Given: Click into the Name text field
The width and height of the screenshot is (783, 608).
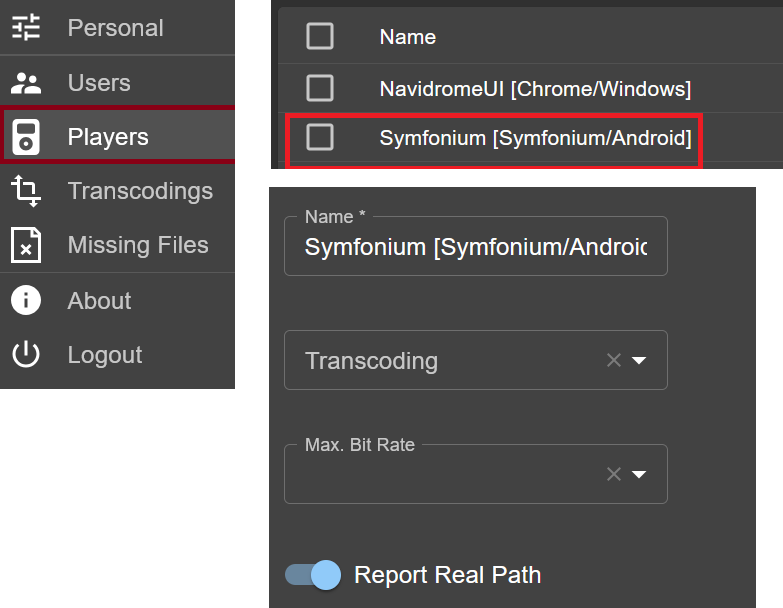Looking at the screenshot, I should click(475, 247).
